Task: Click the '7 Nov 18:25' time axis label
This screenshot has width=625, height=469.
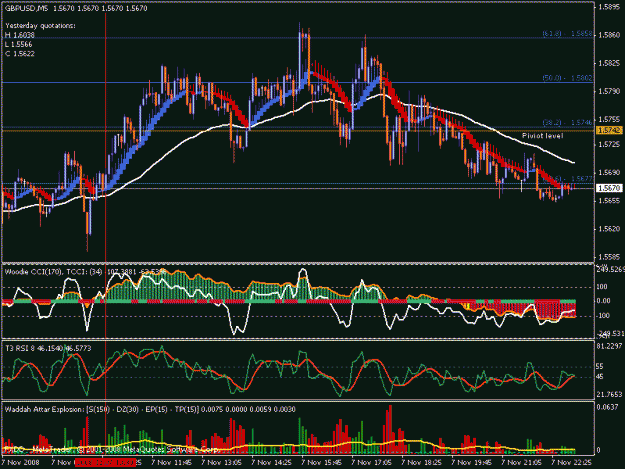Action: (421, 462)
